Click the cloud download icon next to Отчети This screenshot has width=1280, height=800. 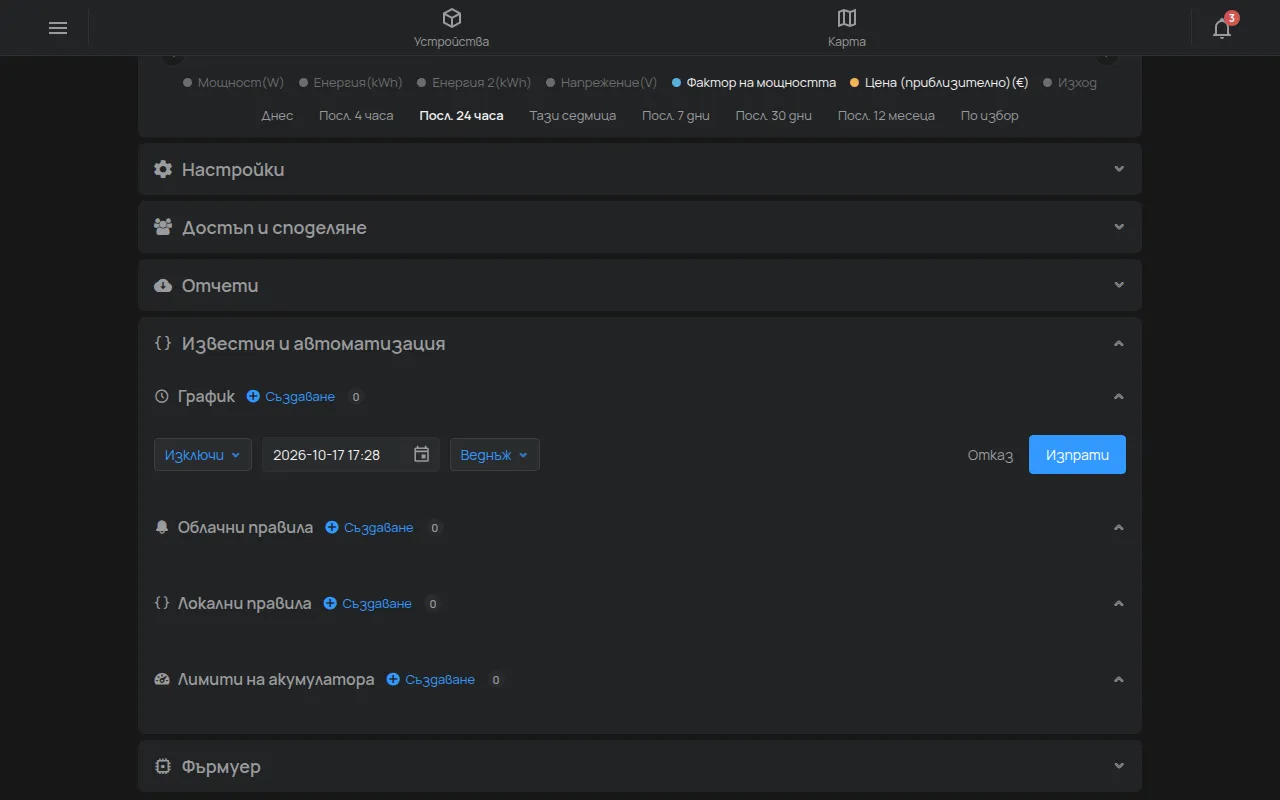(x=163, y=285)
